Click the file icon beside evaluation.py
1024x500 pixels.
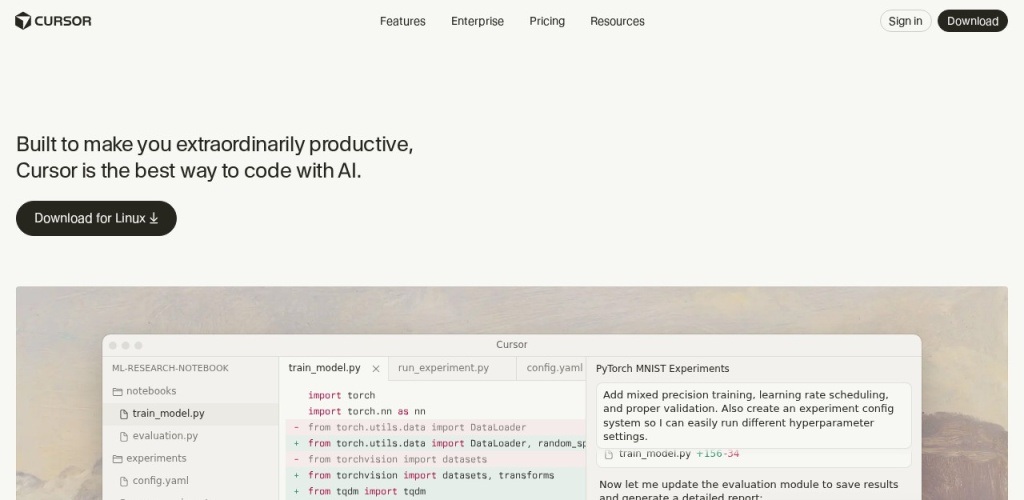pos(124,436)
